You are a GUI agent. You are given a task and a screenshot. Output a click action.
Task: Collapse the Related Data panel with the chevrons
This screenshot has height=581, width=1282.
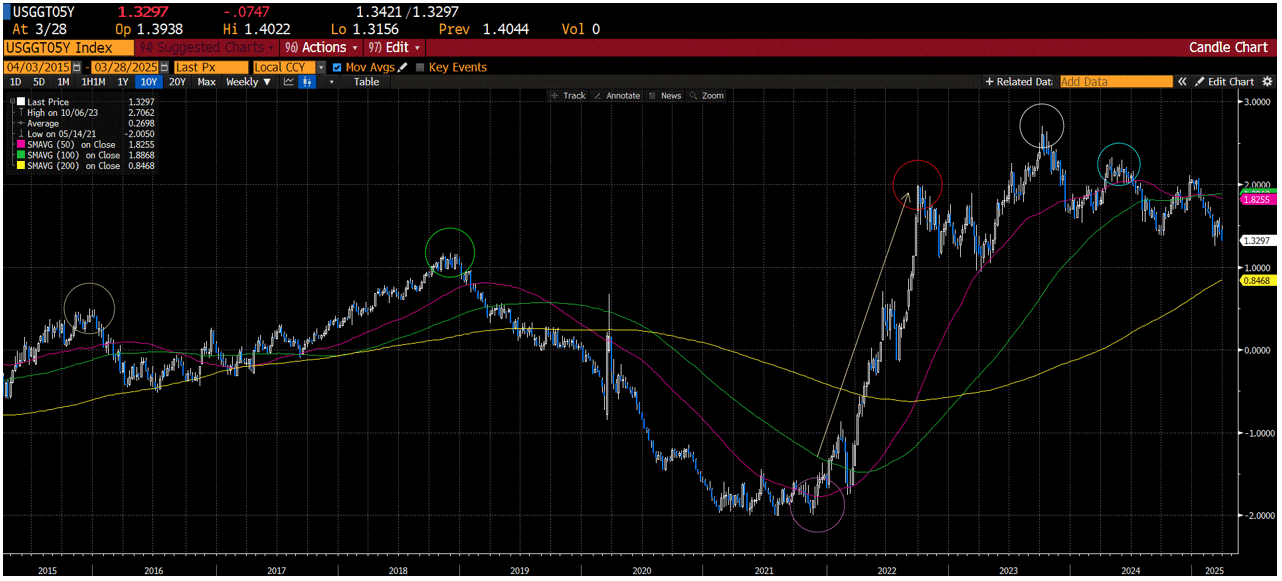point(1182,81)
